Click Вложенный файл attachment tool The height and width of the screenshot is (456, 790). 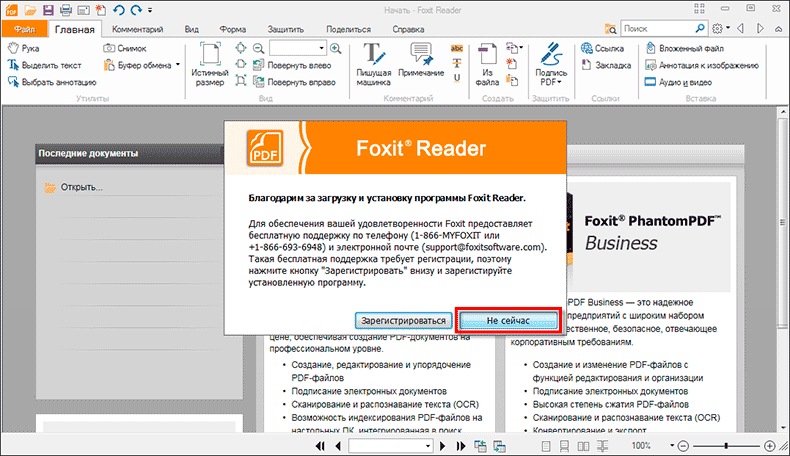coord(685,48)
